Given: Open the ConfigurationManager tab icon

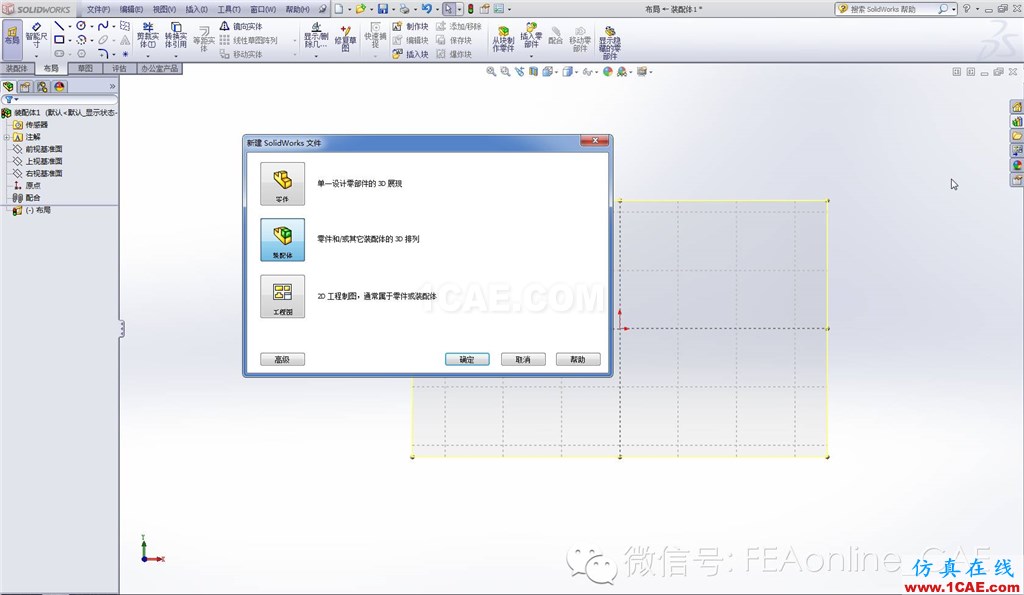Looking at the screenshot, I should pos(42,86).
